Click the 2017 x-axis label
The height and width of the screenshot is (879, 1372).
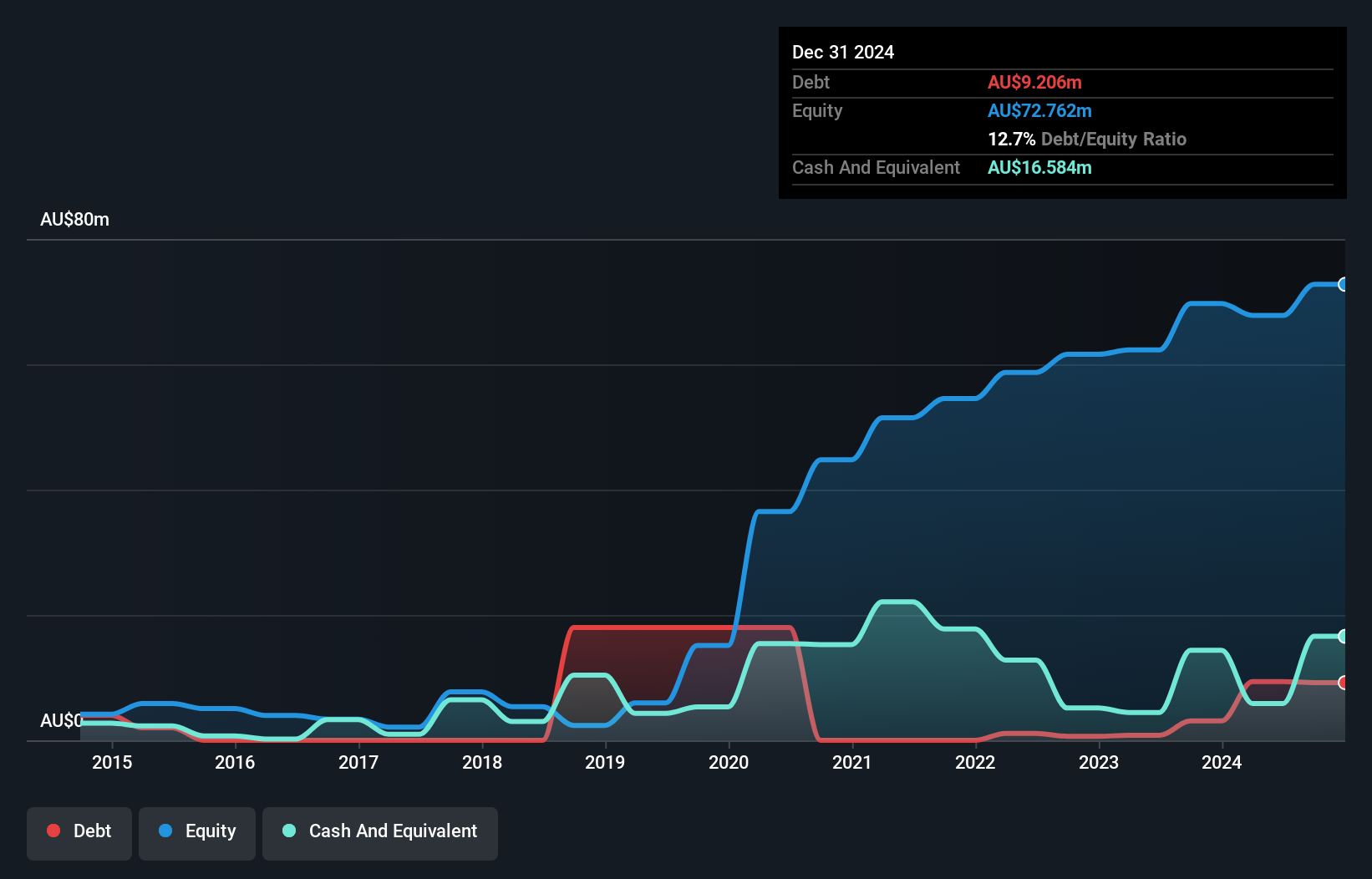point(358,762)
